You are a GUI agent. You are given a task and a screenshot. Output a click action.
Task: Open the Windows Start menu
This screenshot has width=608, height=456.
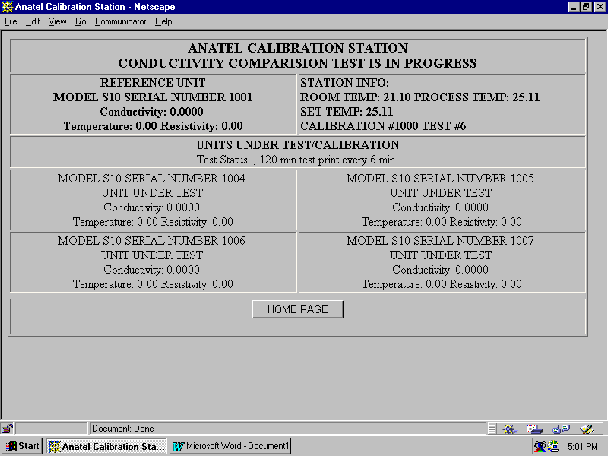point(22,446)
